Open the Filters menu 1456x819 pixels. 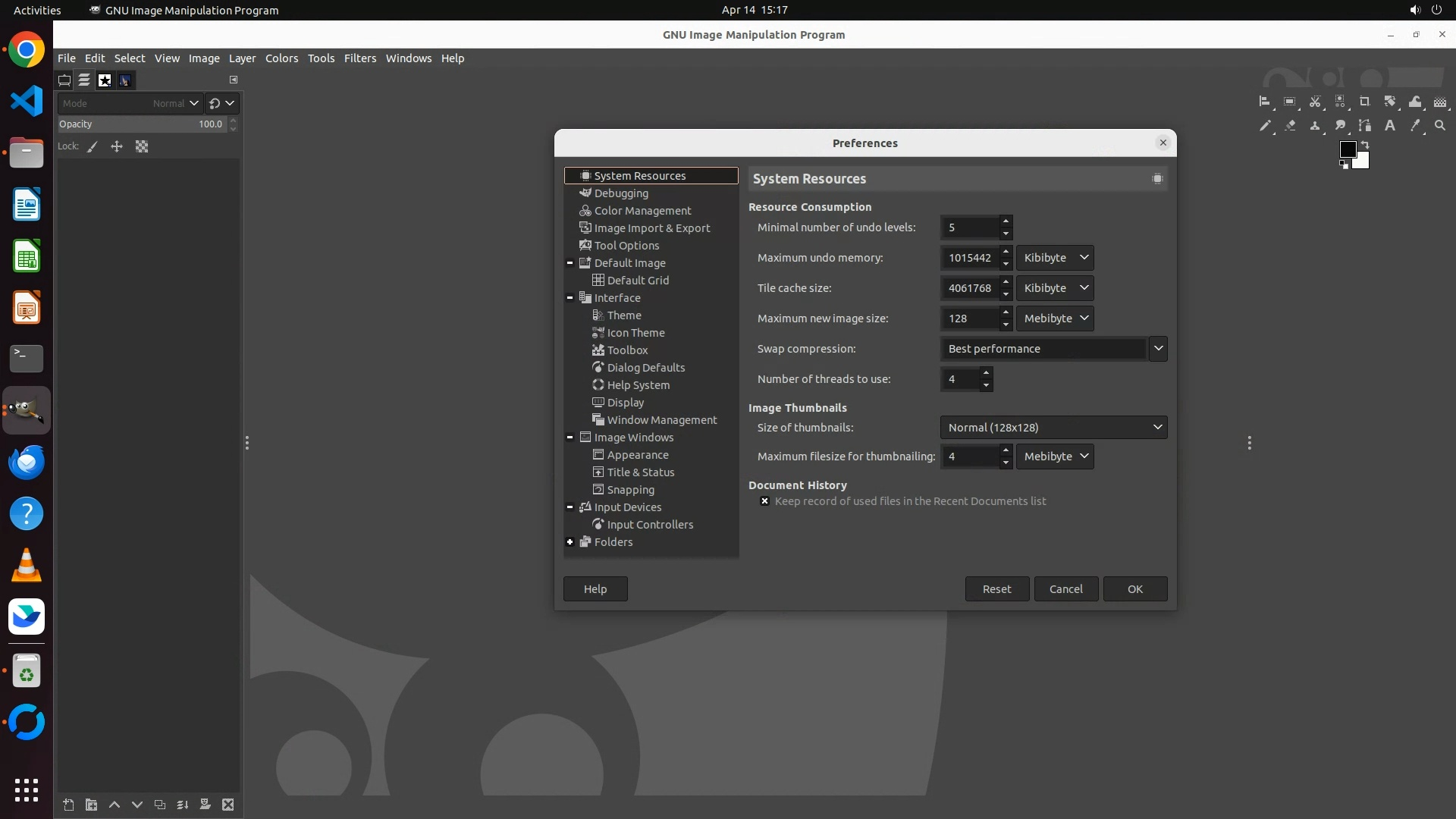[x=359, y=58]
